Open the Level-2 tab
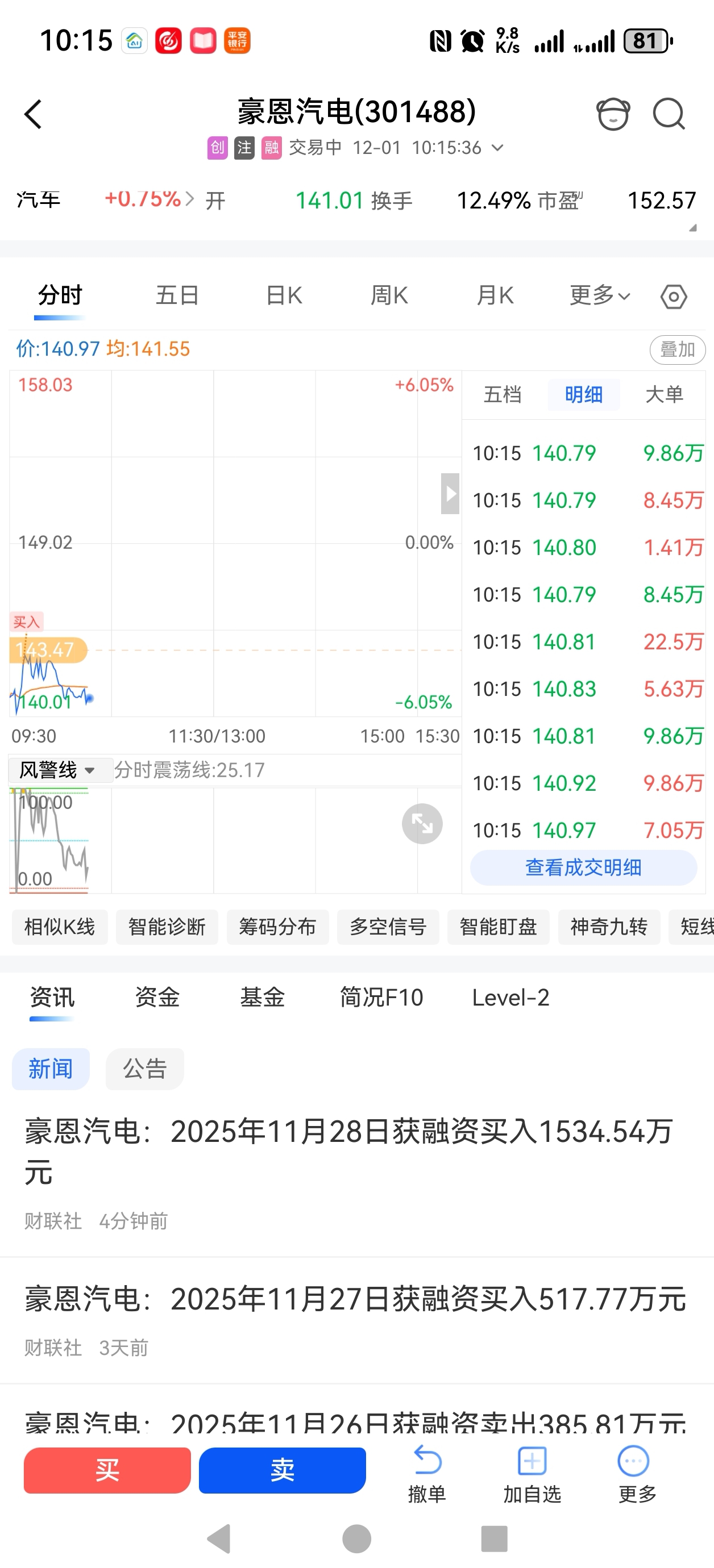 (510, 998)
